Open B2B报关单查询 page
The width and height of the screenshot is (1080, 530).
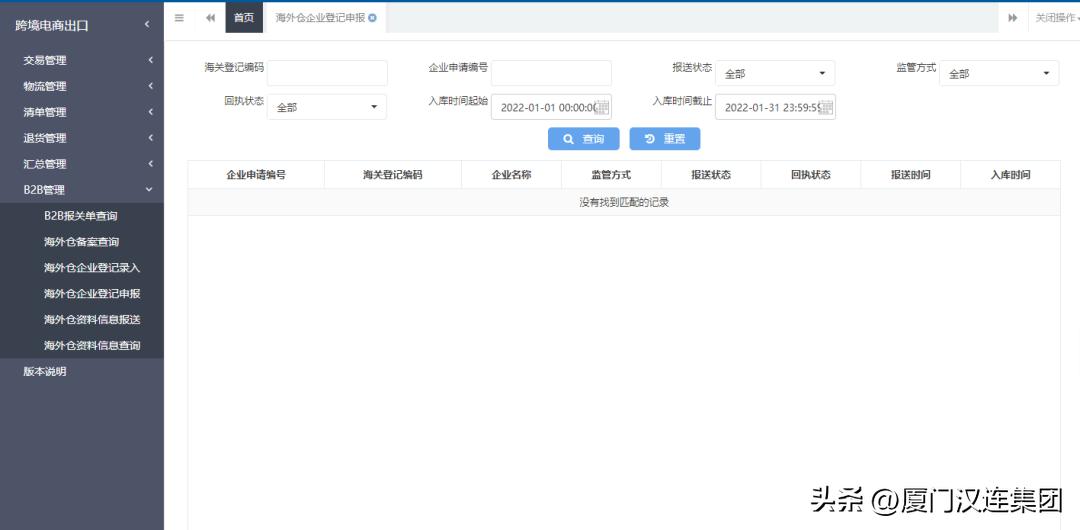click(81, 216)
